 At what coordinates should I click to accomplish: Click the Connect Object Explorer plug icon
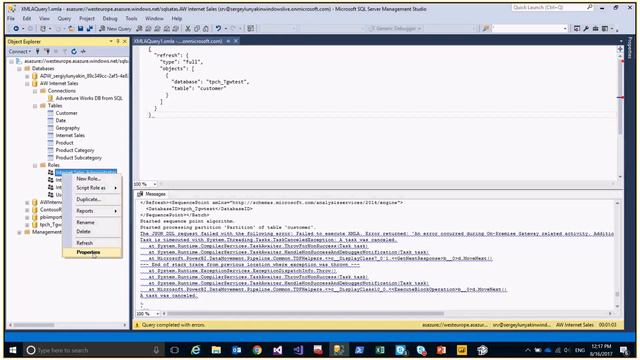pos(38,51)
